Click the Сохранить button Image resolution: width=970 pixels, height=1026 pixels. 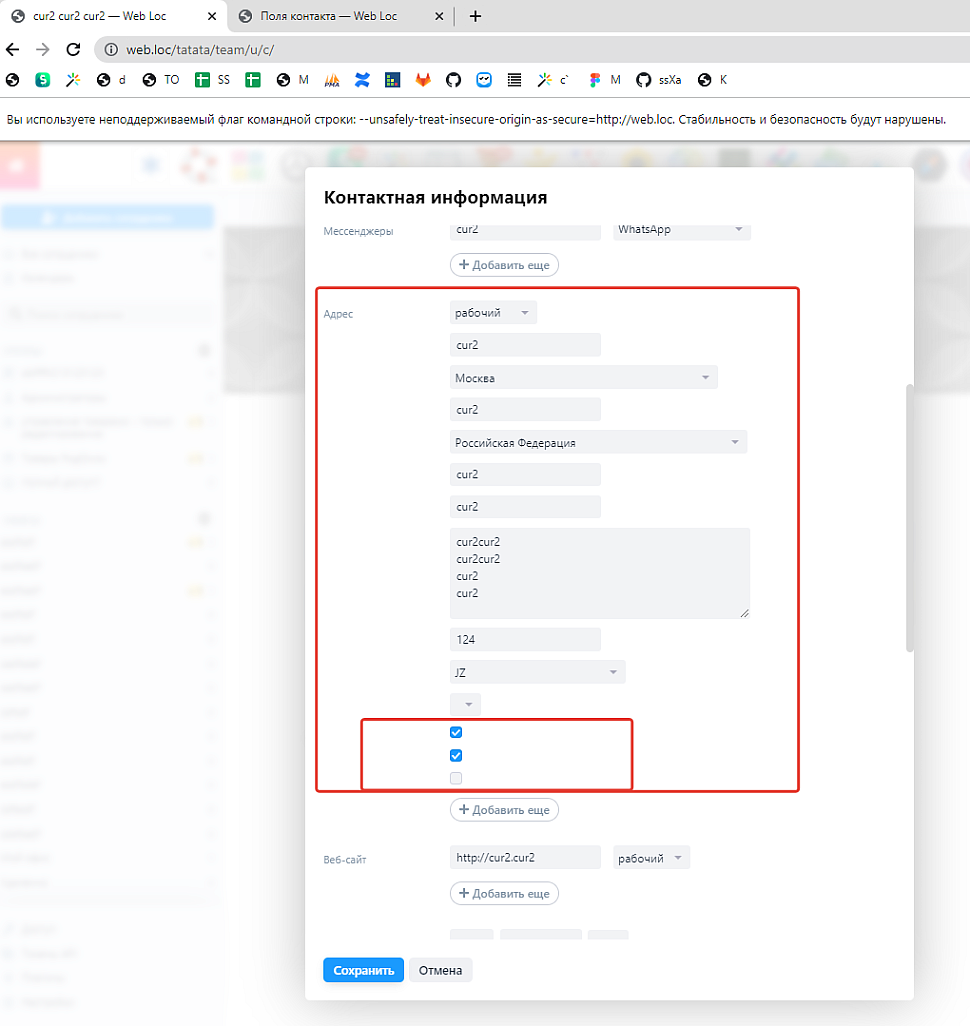click(x=363, y=970)
